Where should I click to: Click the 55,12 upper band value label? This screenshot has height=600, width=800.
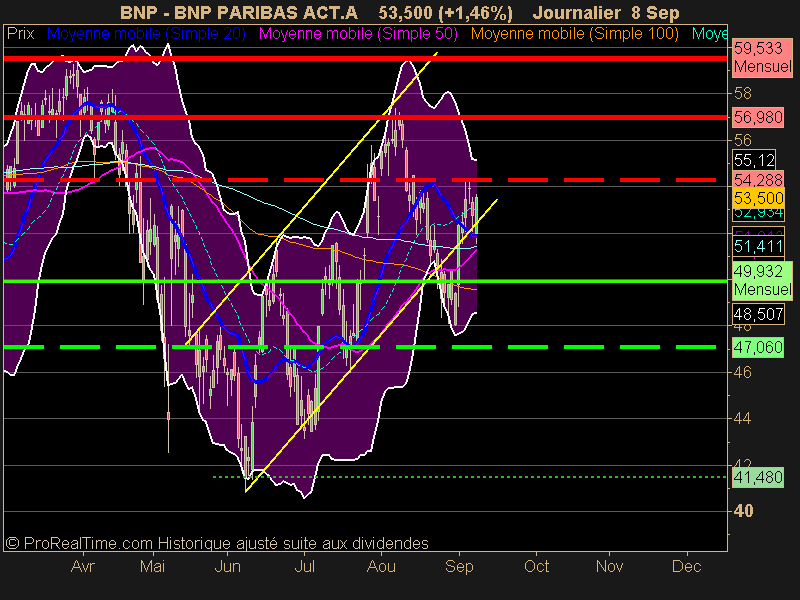pos(754,160)
